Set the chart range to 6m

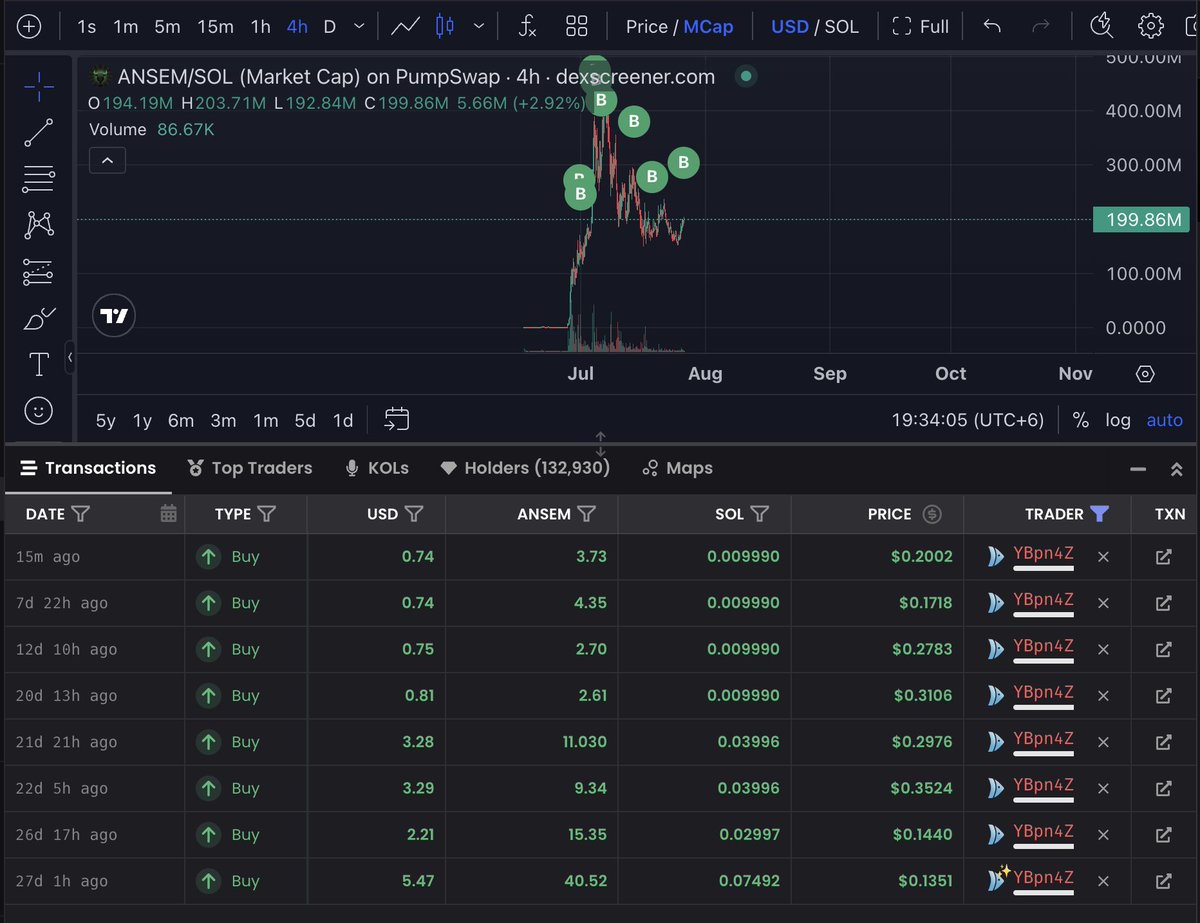coord(181,421)
